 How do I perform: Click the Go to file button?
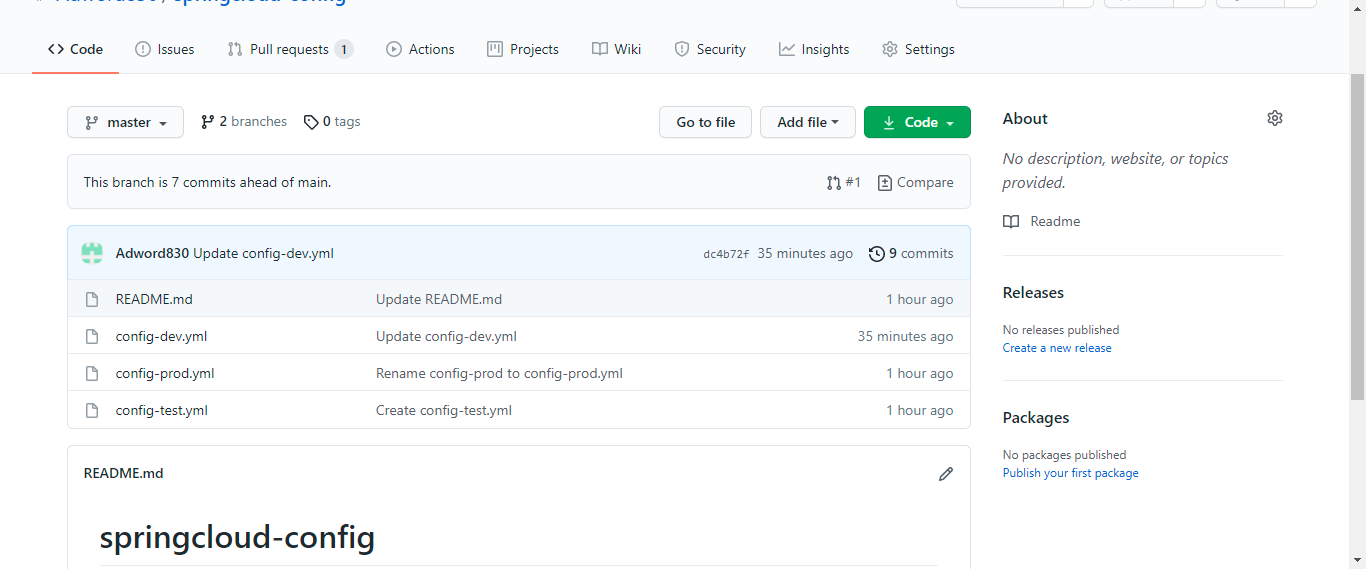pos(705,122)
